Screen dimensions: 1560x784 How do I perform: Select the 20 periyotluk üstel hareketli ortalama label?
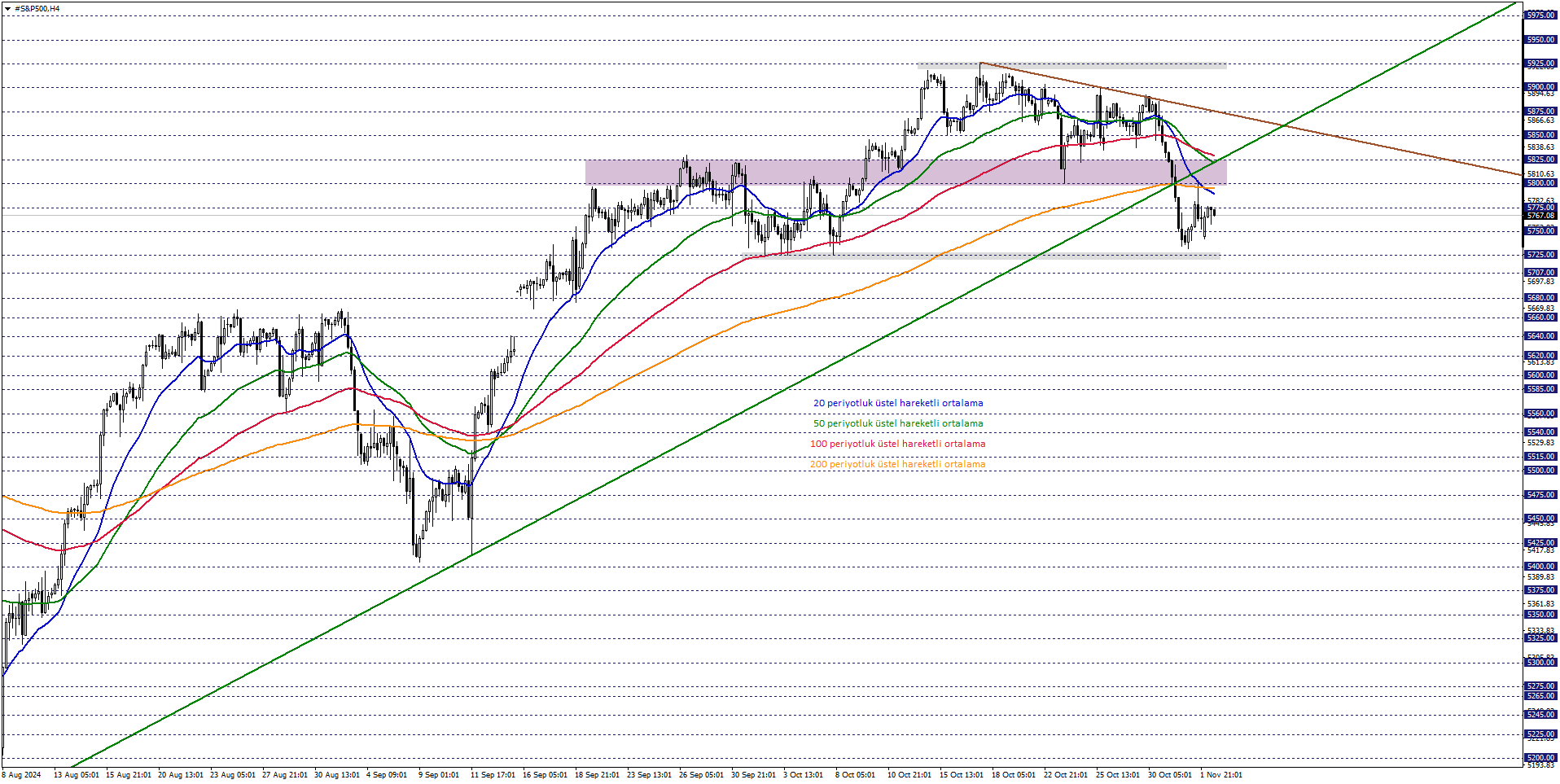tap(898, 403)
